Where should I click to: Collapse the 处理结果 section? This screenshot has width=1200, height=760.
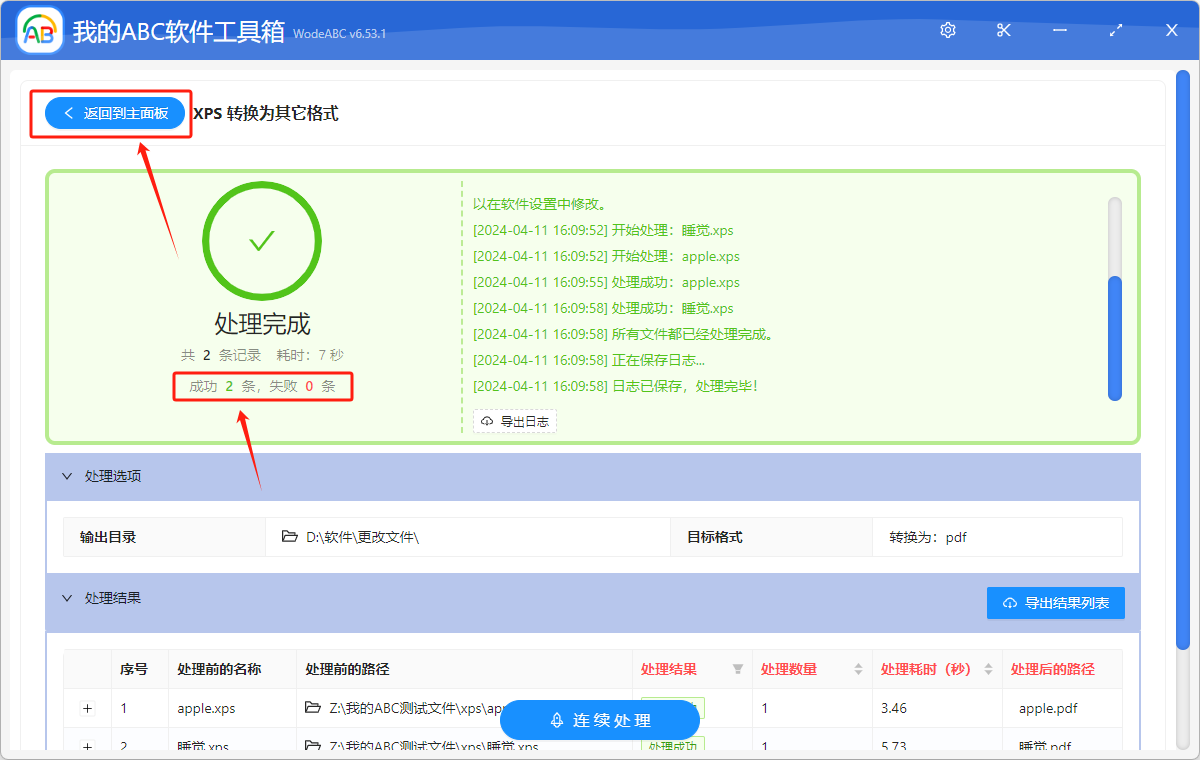pos(68,598)
